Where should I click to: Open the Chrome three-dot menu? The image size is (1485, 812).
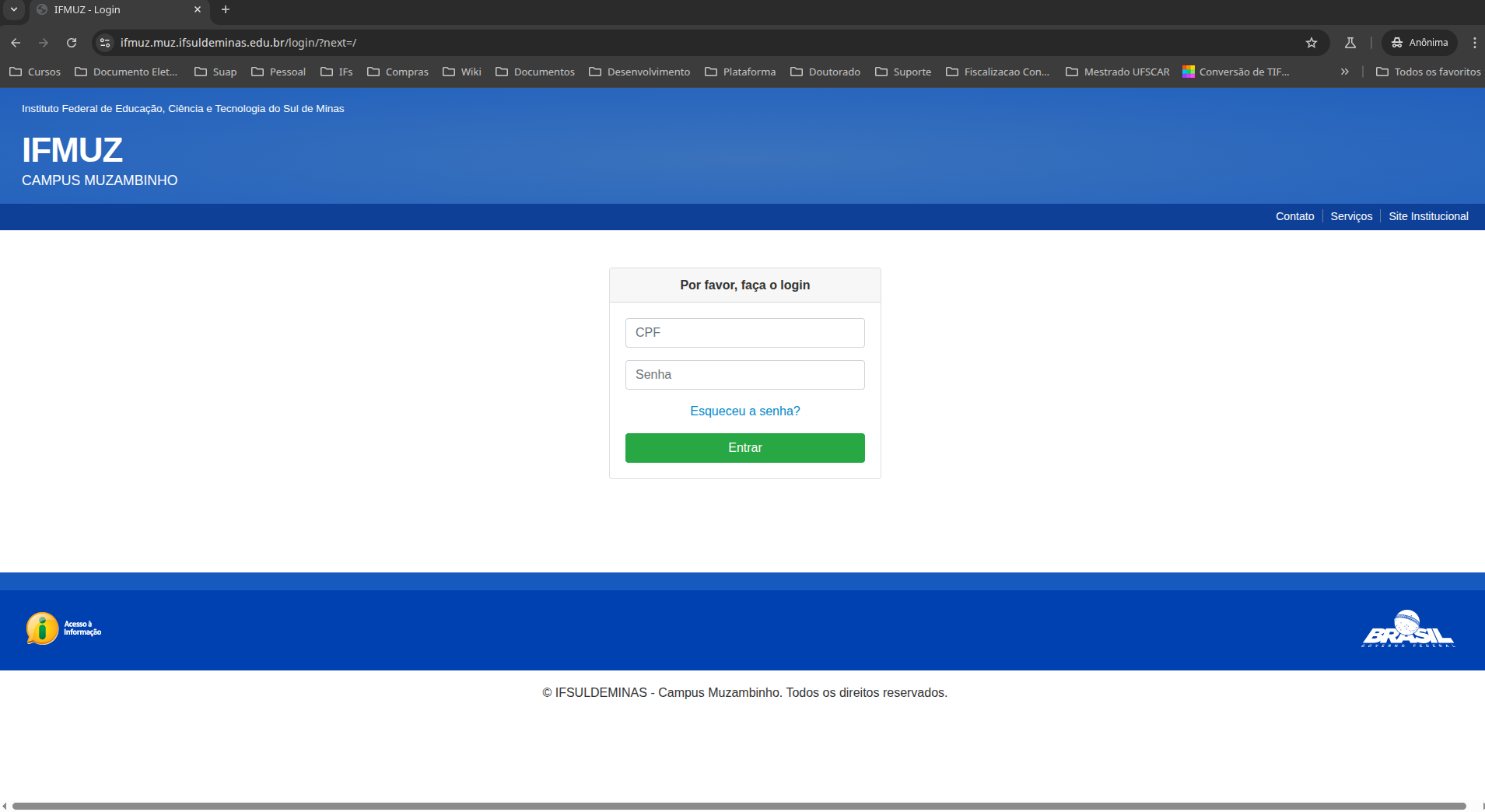click(1474, 43)
